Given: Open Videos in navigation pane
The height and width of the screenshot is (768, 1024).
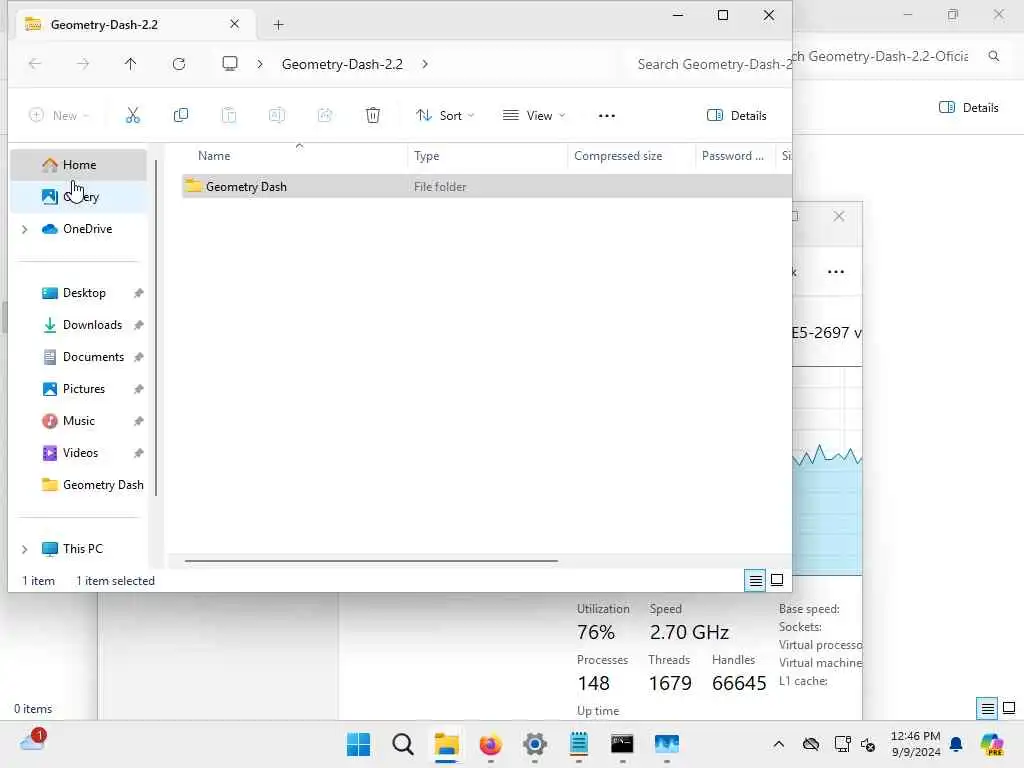Looking at the screenshot, I should (x=80, y=453).
